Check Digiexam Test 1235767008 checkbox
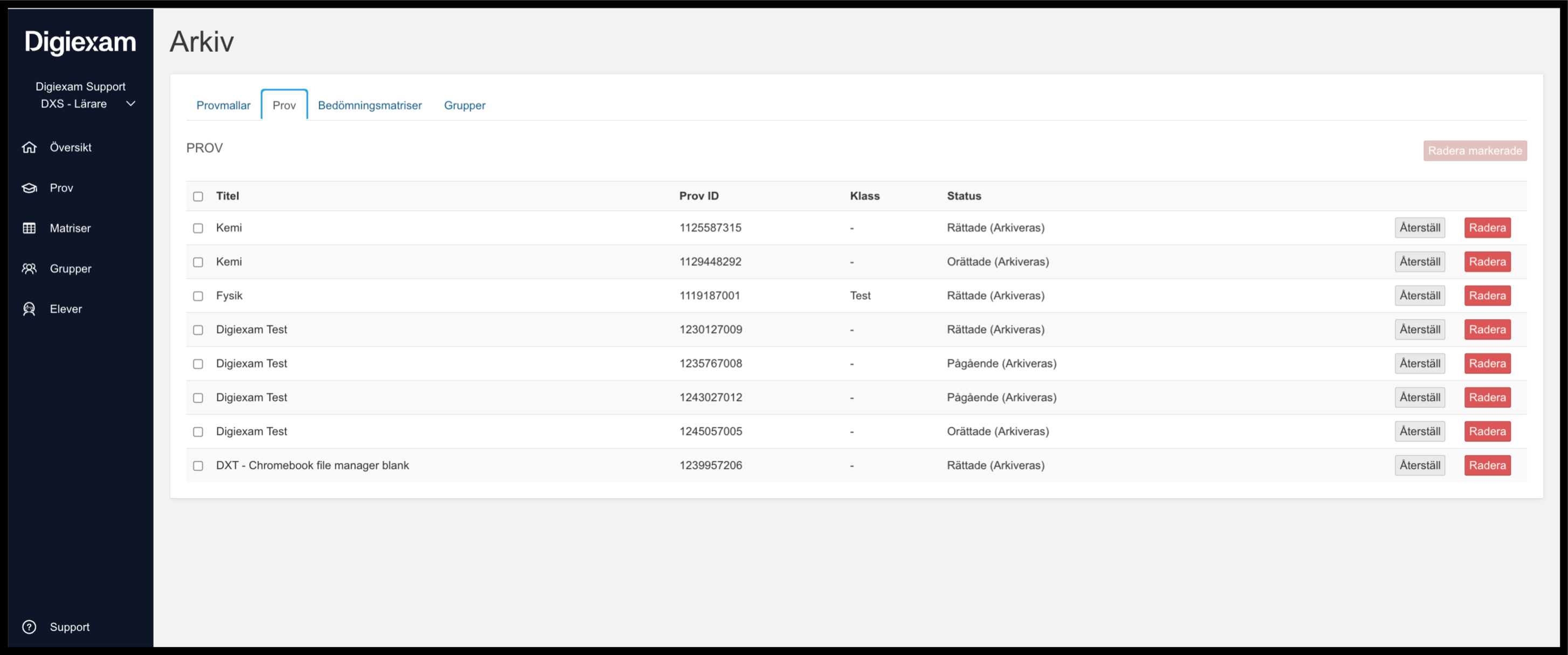Viewport: 1568px width, 655px height. (x=198, y=364)
